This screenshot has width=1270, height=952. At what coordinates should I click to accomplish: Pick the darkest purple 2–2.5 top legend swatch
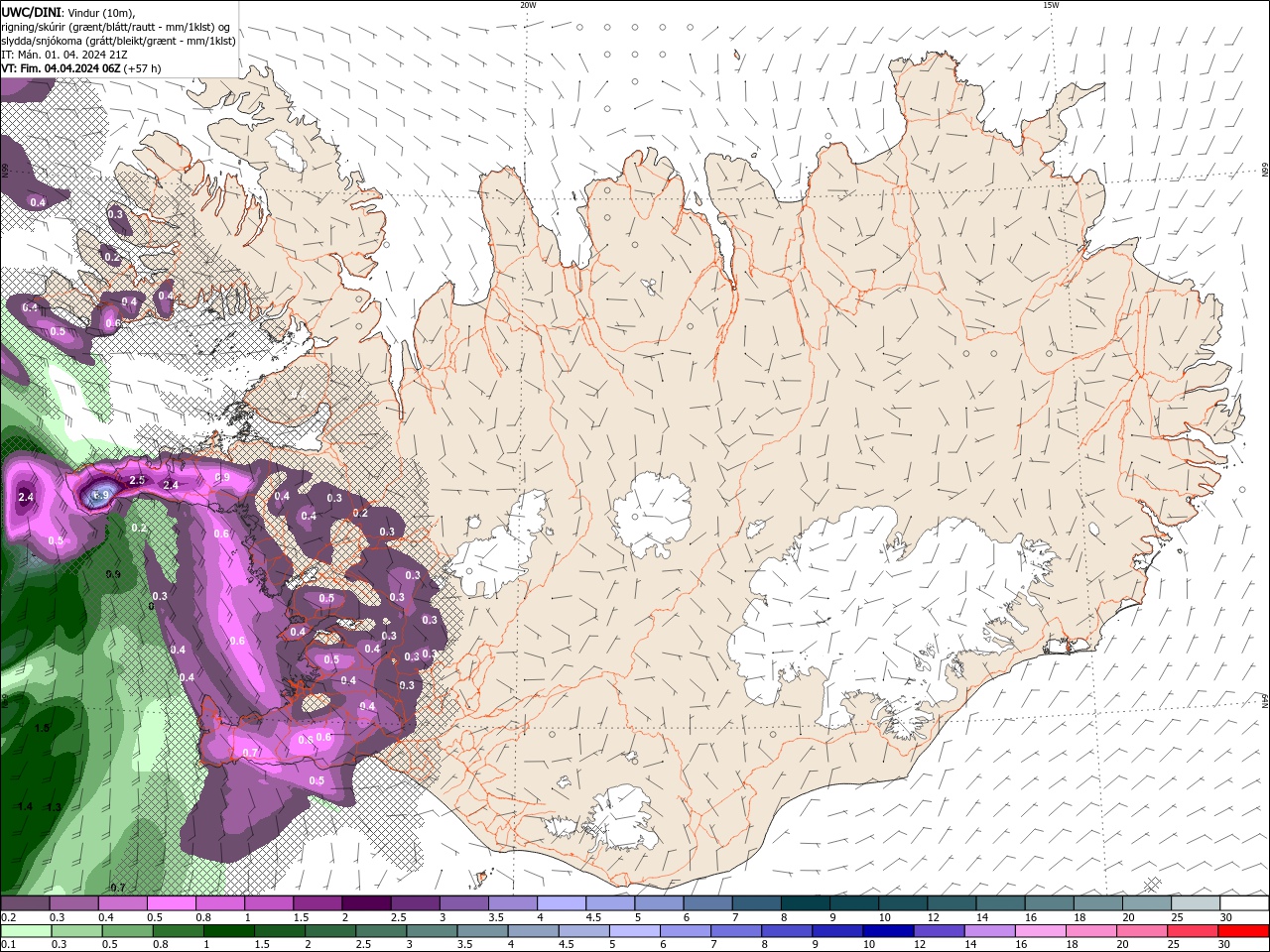[365, 903]
